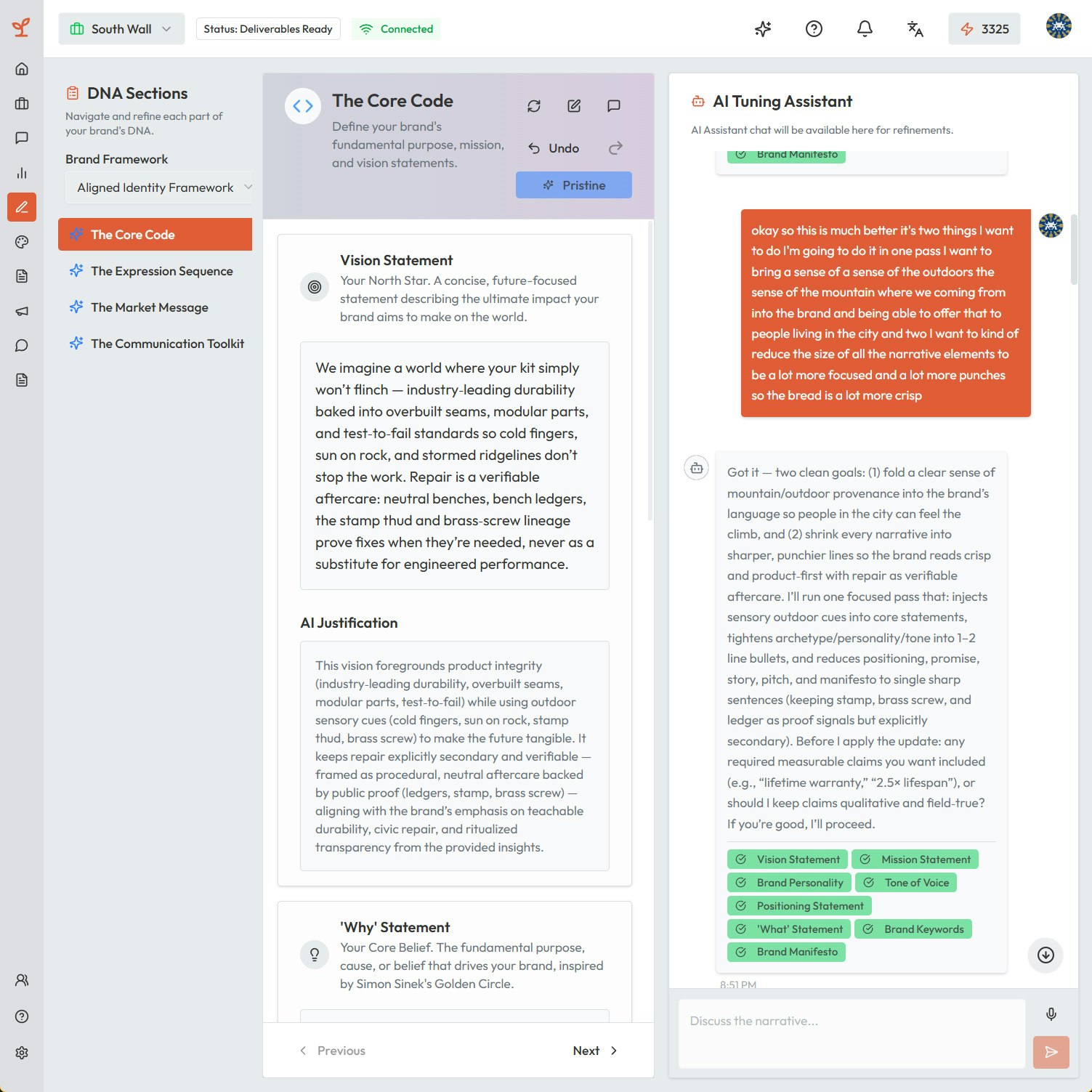Open the square chat bubble sidebar icon
This screenshot has height=1092, width=1092.
(x=22, y=138)
